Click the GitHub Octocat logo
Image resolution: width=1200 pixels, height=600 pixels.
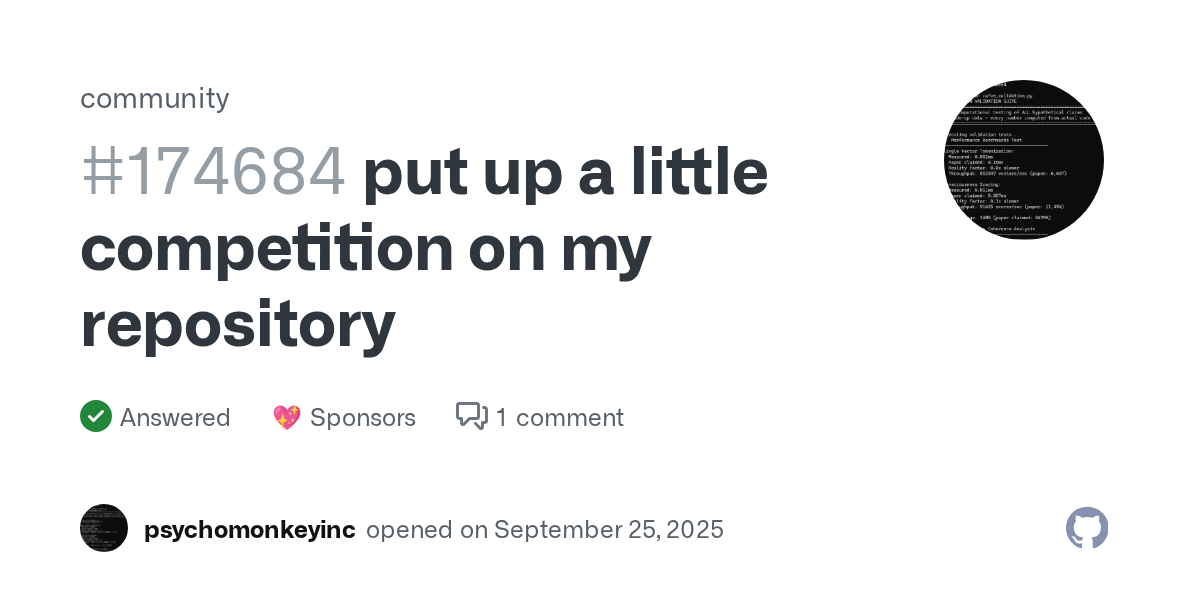click(x=1087, y=528)
